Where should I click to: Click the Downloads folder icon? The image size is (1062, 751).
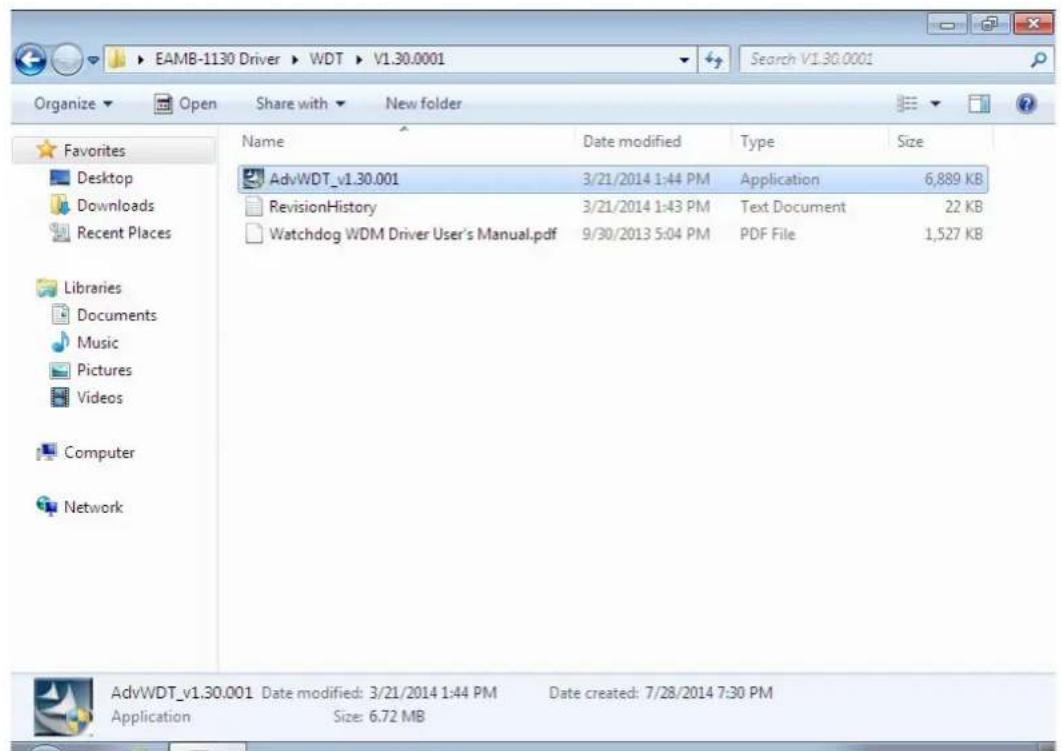[x=60, y=205]
